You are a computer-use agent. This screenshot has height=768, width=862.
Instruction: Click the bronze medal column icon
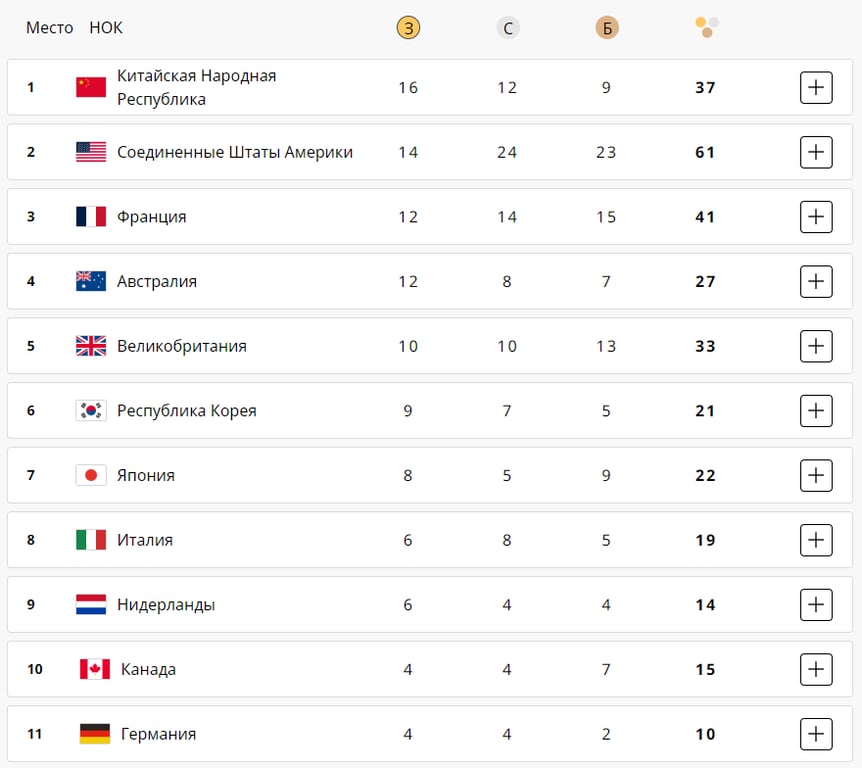click(x=606, y=28)
